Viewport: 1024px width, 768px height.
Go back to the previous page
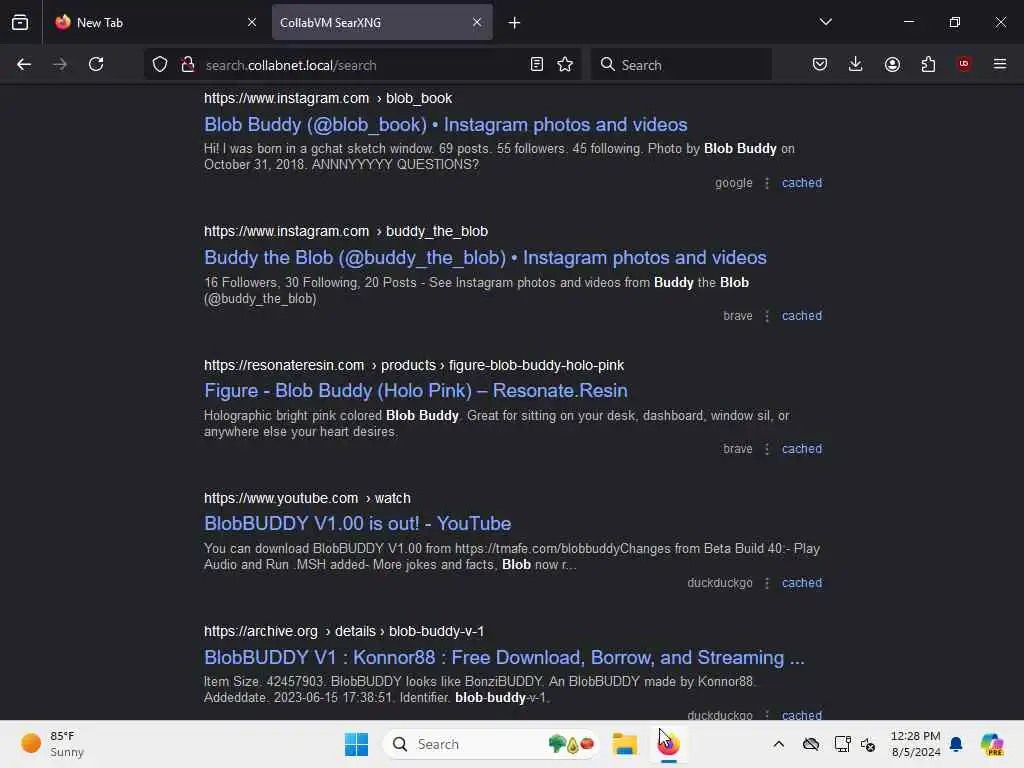click(24, 65)
